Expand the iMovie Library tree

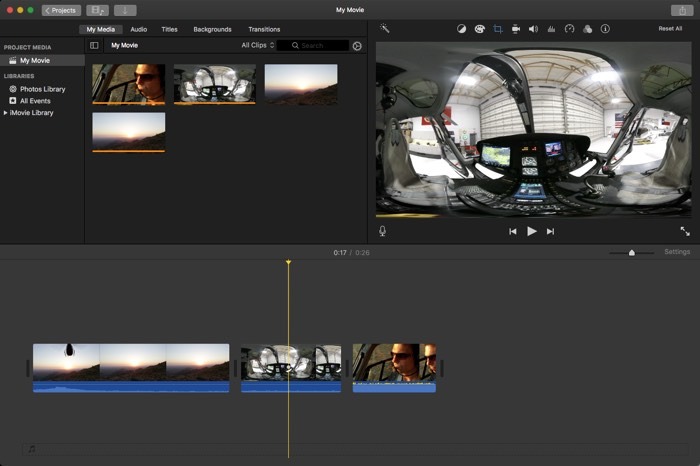click(x=5, y=113)
